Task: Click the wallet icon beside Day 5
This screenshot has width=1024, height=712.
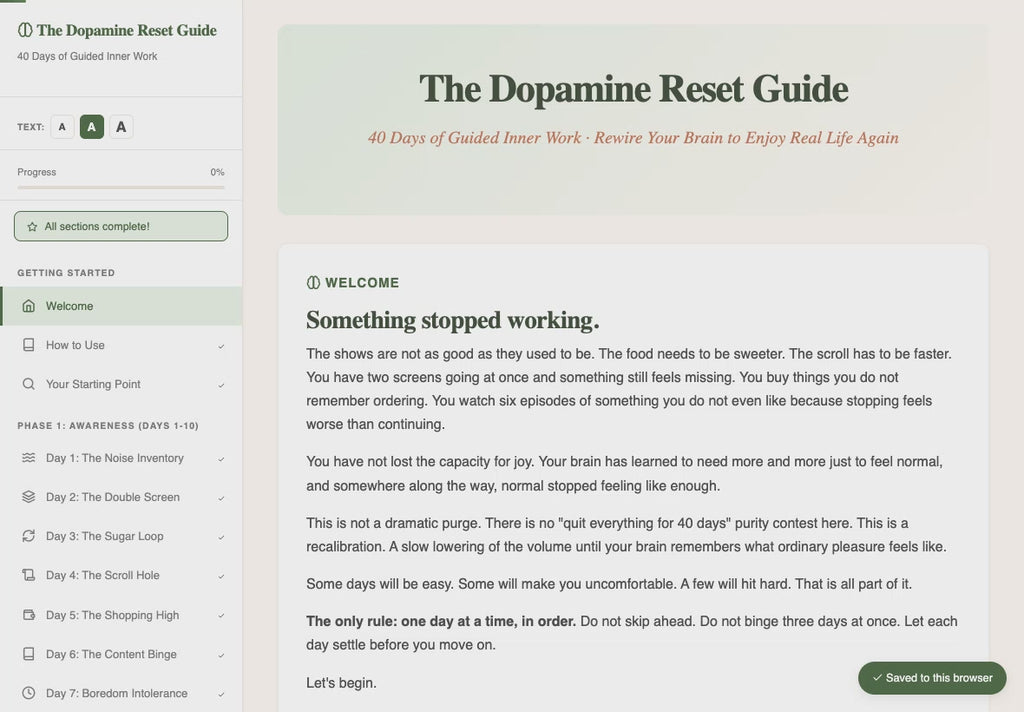Action: click(x=29, y=615)
